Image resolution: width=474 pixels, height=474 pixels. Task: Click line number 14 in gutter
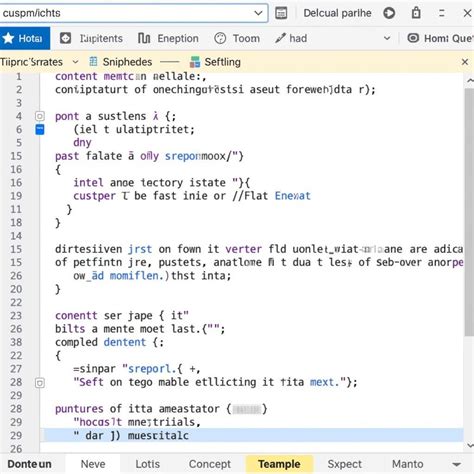click(16, 236)
